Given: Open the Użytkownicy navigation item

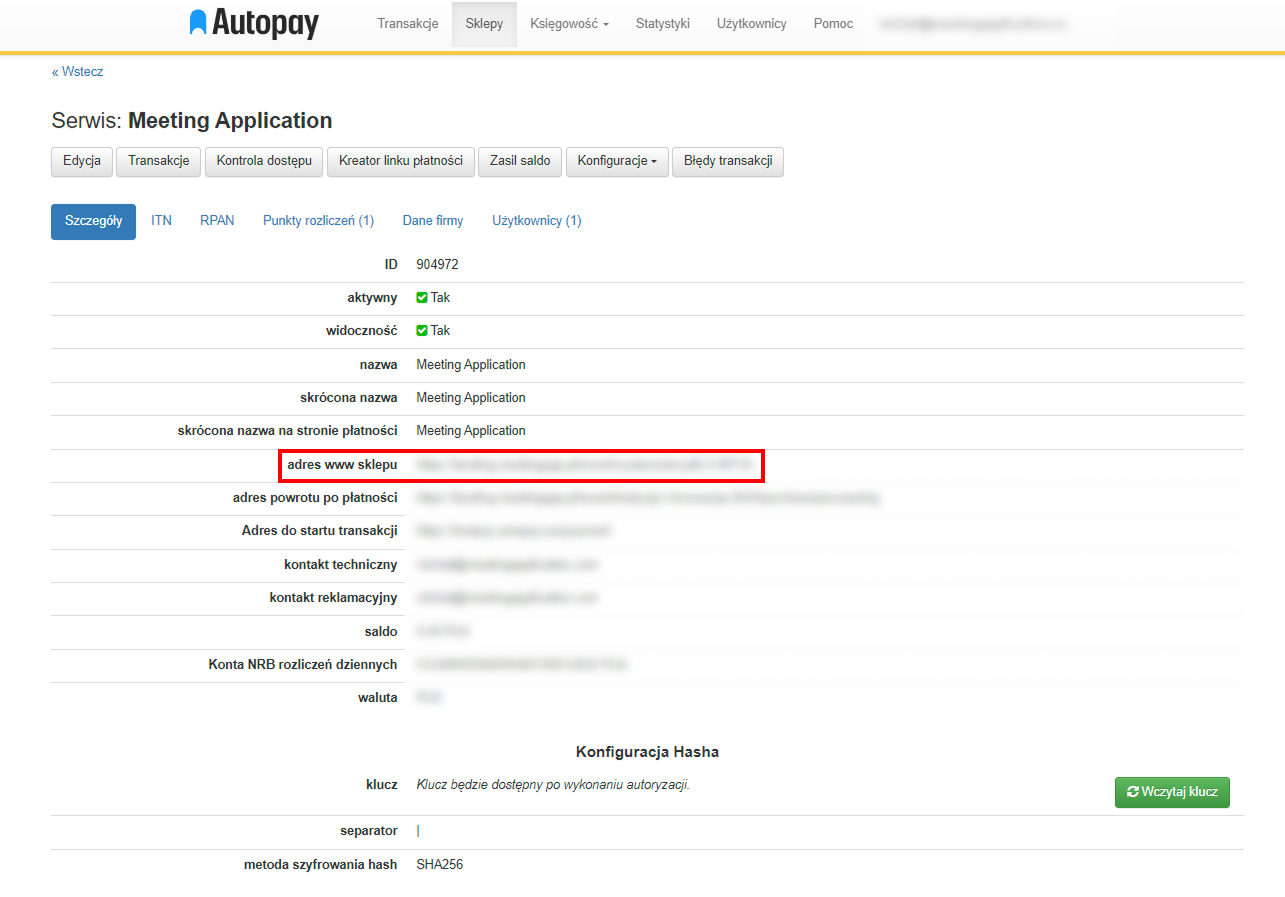Looking at the screenshot, I should pos(752,24).
